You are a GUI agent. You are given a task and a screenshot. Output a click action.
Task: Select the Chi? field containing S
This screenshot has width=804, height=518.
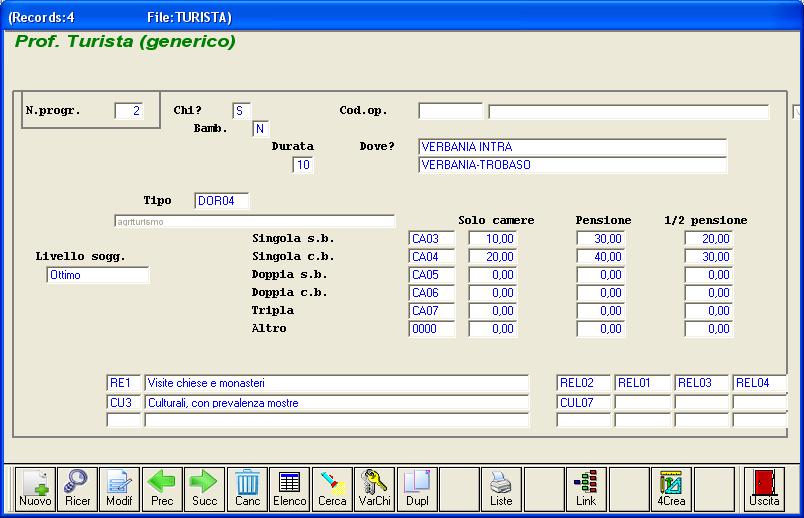pos(242,111)
